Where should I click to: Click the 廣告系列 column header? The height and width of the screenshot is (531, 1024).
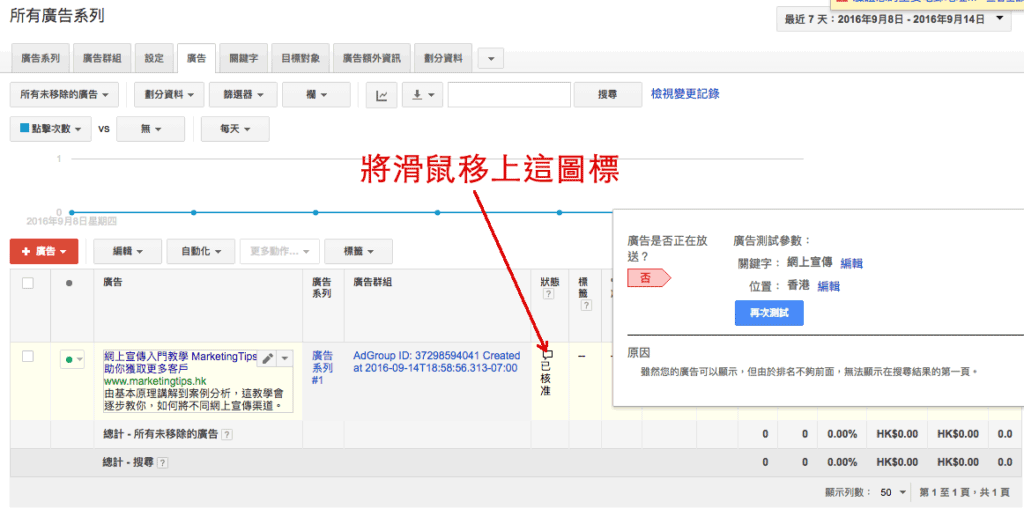(x=321, y=287)
